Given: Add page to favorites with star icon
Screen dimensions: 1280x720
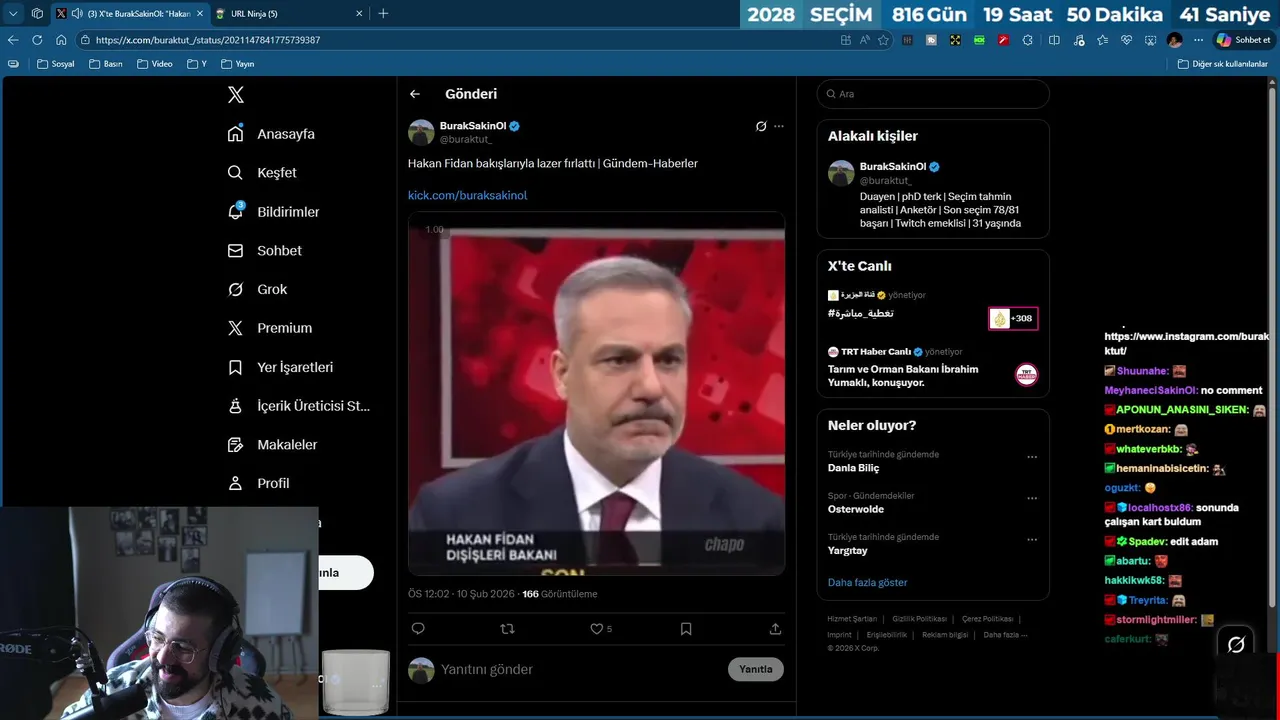Looking at the screenshot, I should click(883, 40).
